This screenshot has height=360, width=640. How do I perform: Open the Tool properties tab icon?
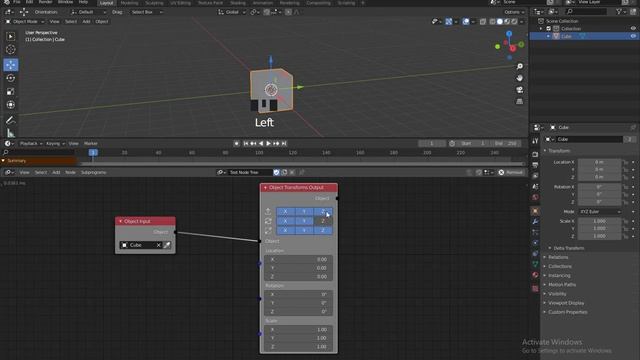pyautogui.click(x=535, y=141)
